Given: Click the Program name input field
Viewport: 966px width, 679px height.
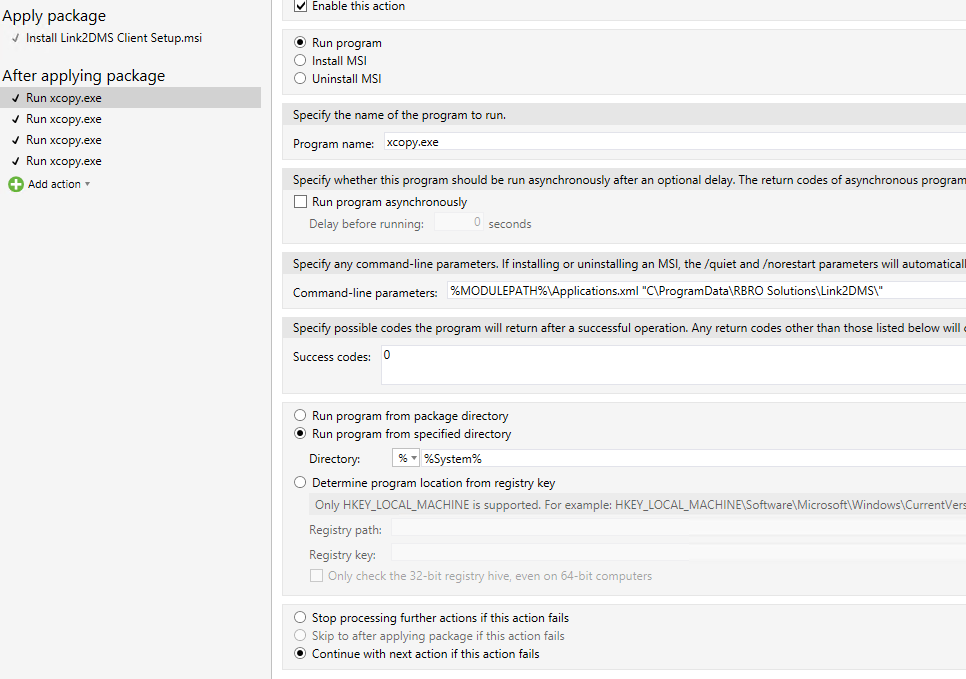Looking at the screenshot, I should coord(670,143).
